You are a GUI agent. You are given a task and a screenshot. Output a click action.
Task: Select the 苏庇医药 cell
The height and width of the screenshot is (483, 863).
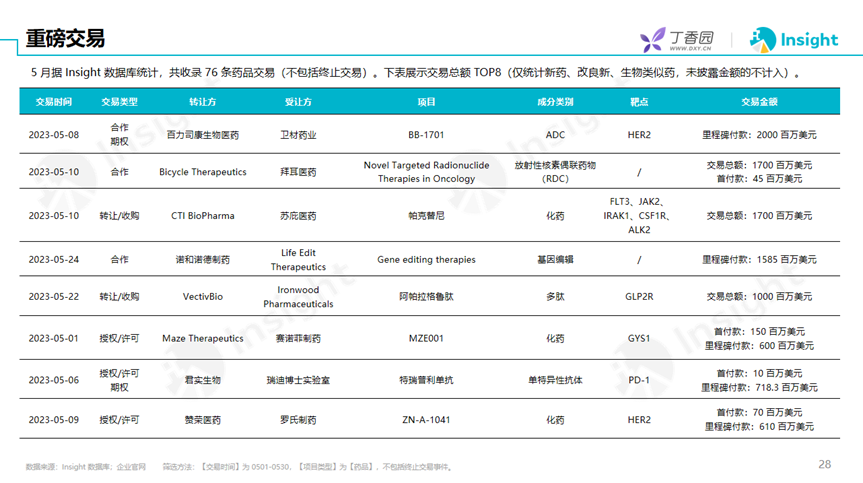pyautogui.click(x=298, y=216)
